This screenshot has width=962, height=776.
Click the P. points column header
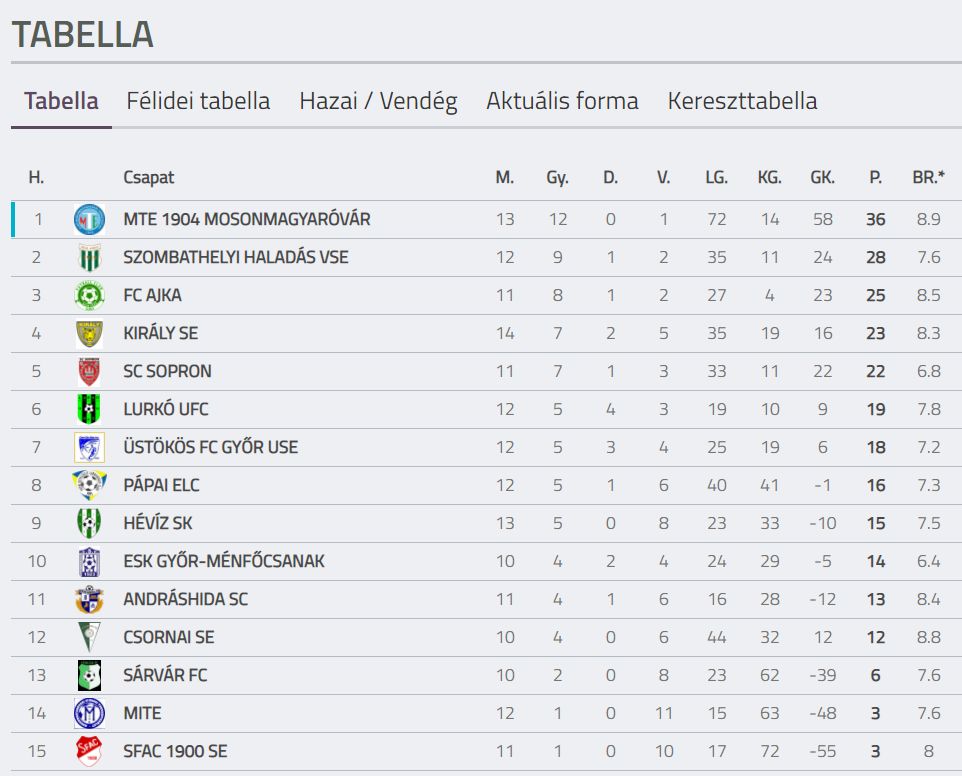(x=875, y=178)
